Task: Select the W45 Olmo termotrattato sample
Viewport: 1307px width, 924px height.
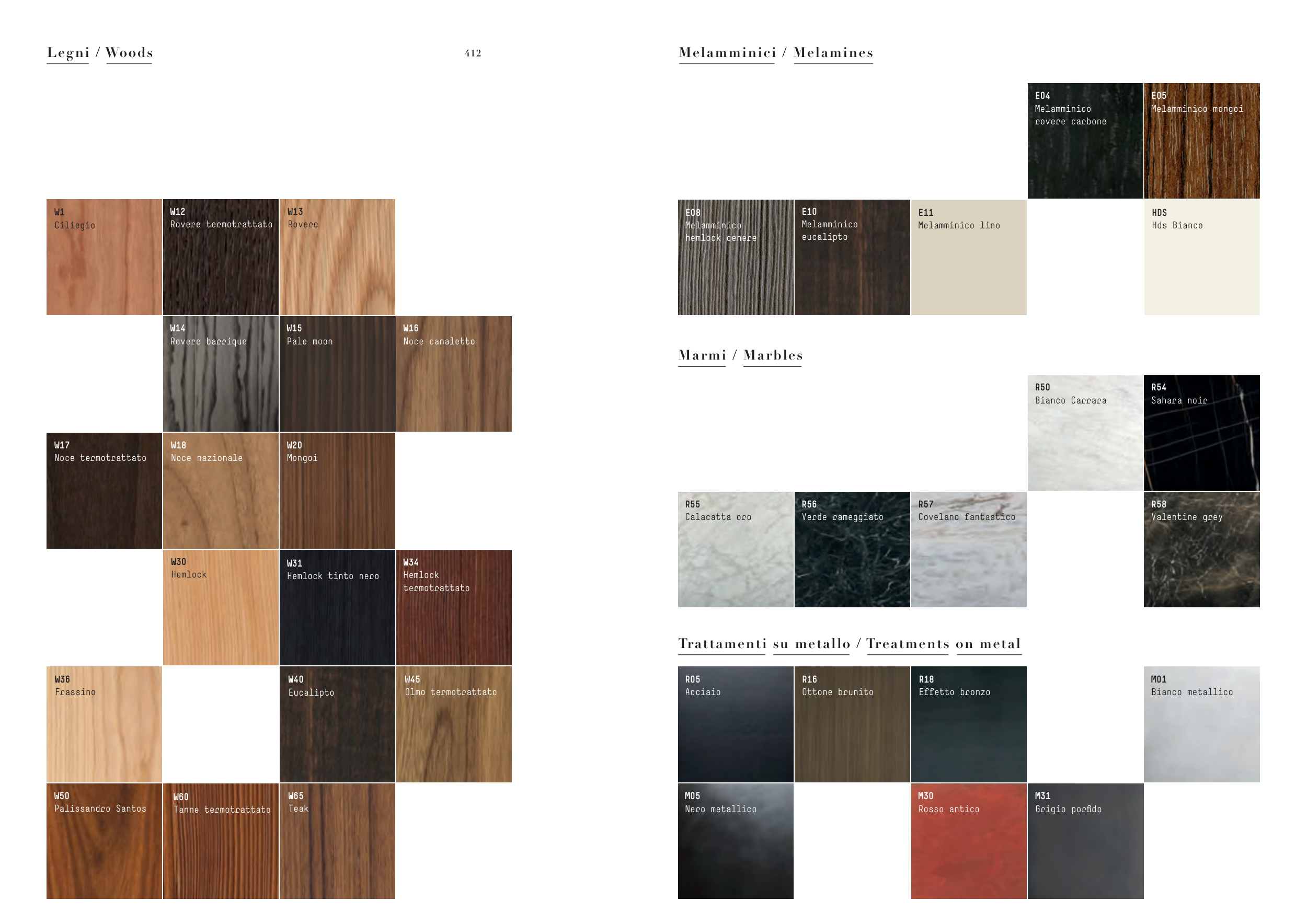Action: (454, 724)
